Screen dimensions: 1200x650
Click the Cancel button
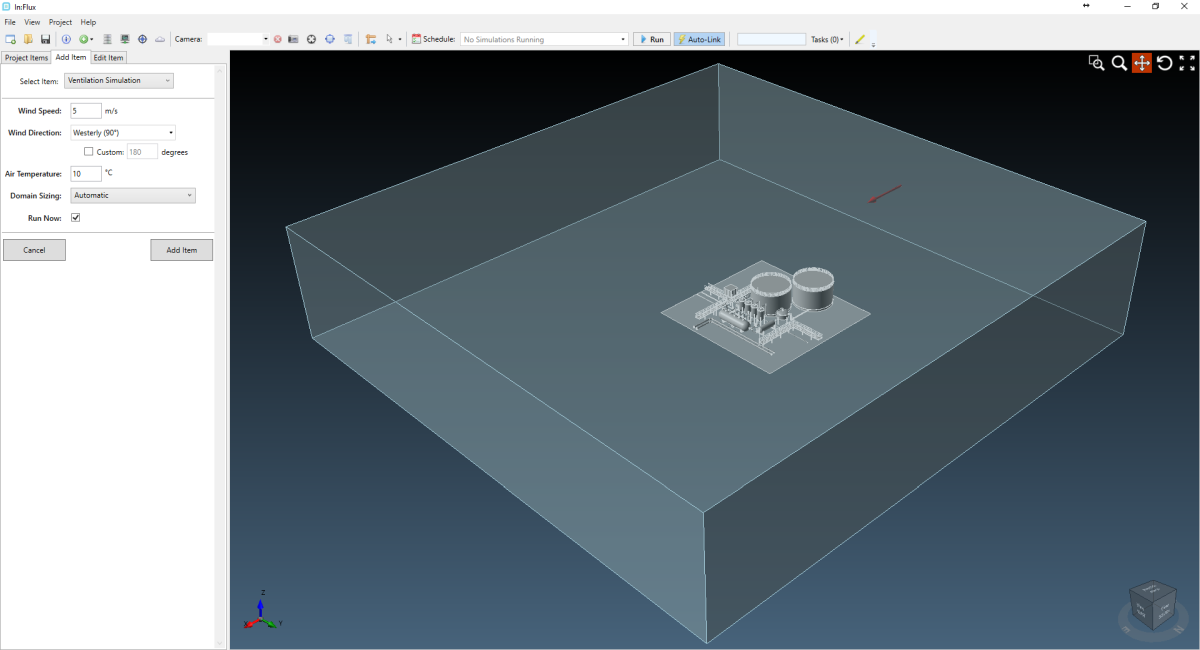(x=34, y=250)
